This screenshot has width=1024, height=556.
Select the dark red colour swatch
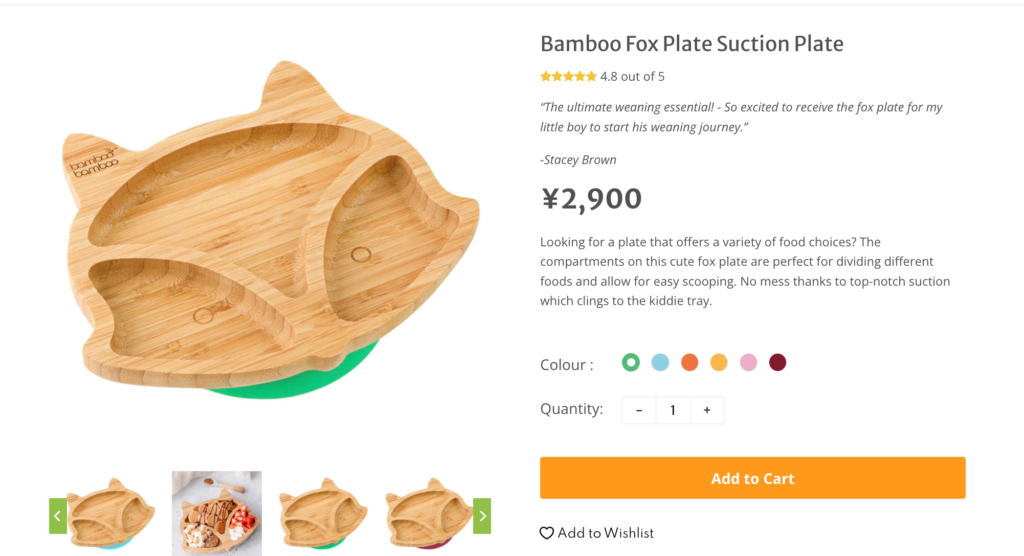click(x=777, y=362)
